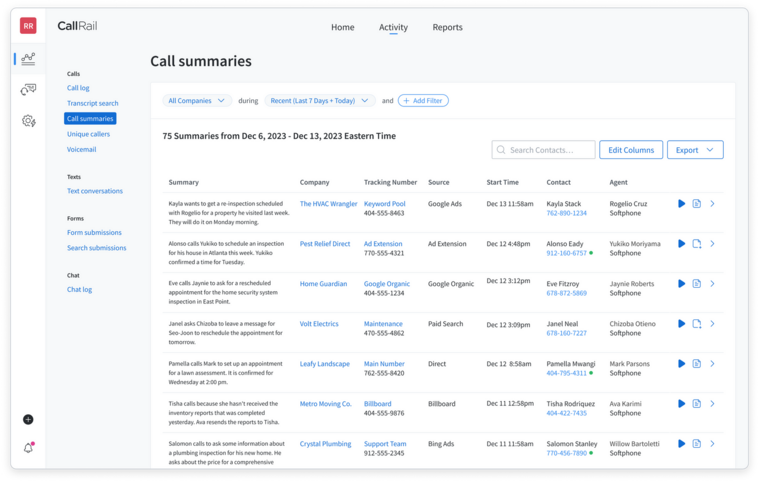759x482 pixels.
Task: Open the RR account avatar
Action: click(28, 26)
